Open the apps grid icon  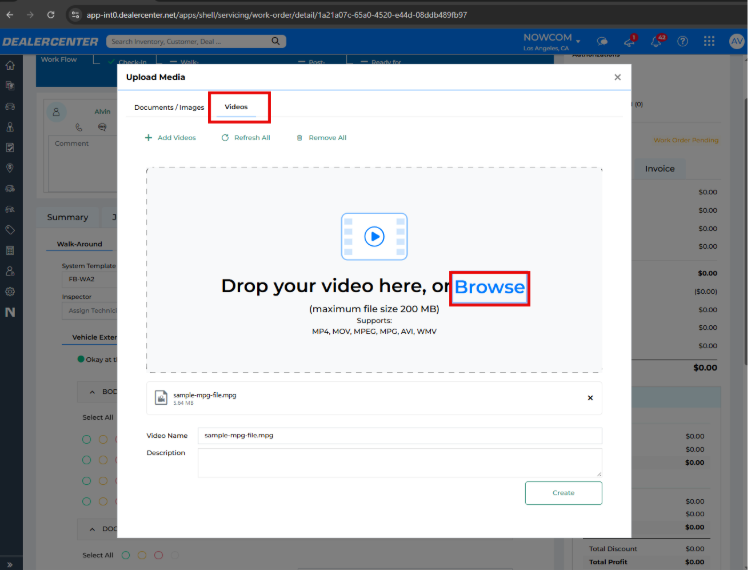click(709, 41)
